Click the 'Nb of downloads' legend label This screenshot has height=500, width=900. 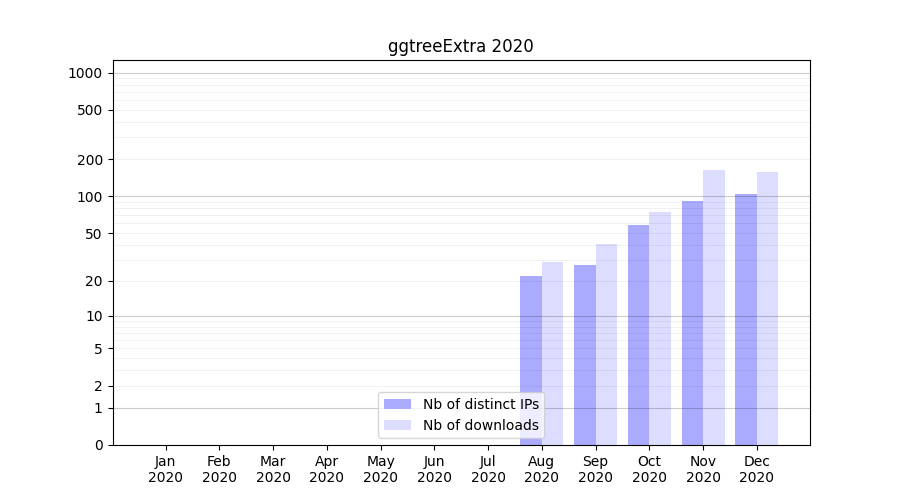point(480,425)
